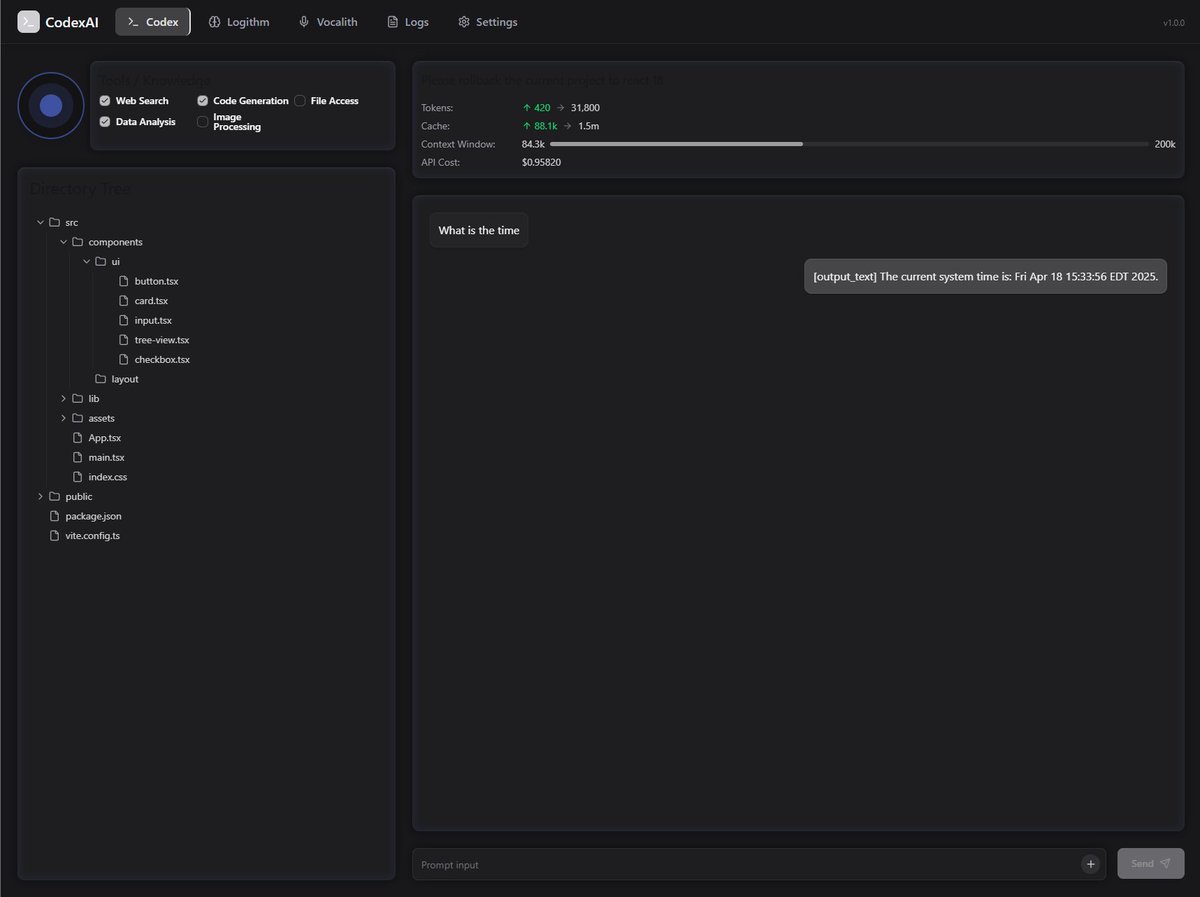Select the checkbox.tsx file name
This screenshot has height=897, width=1200.
coord(162,359)
